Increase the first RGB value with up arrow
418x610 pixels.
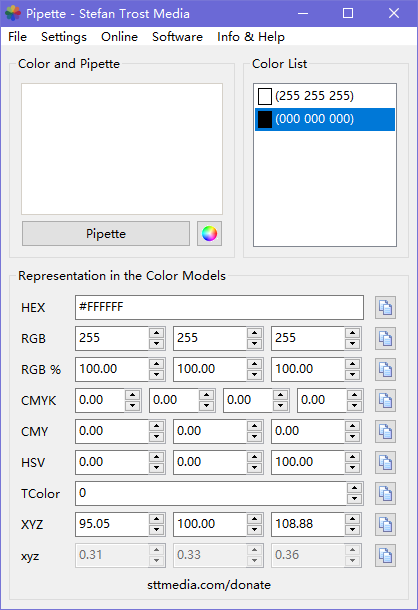point(156,333)
